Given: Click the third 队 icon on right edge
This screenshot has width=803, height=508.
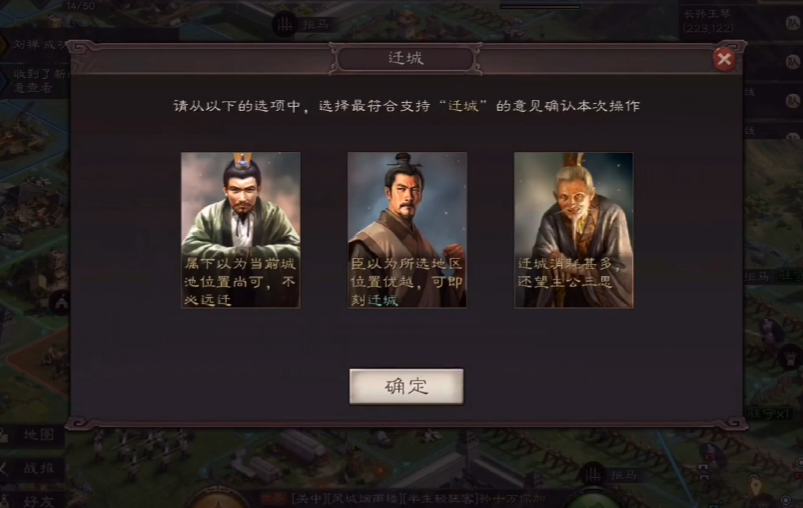Looking at the screenshot, I should pos(793,100).
